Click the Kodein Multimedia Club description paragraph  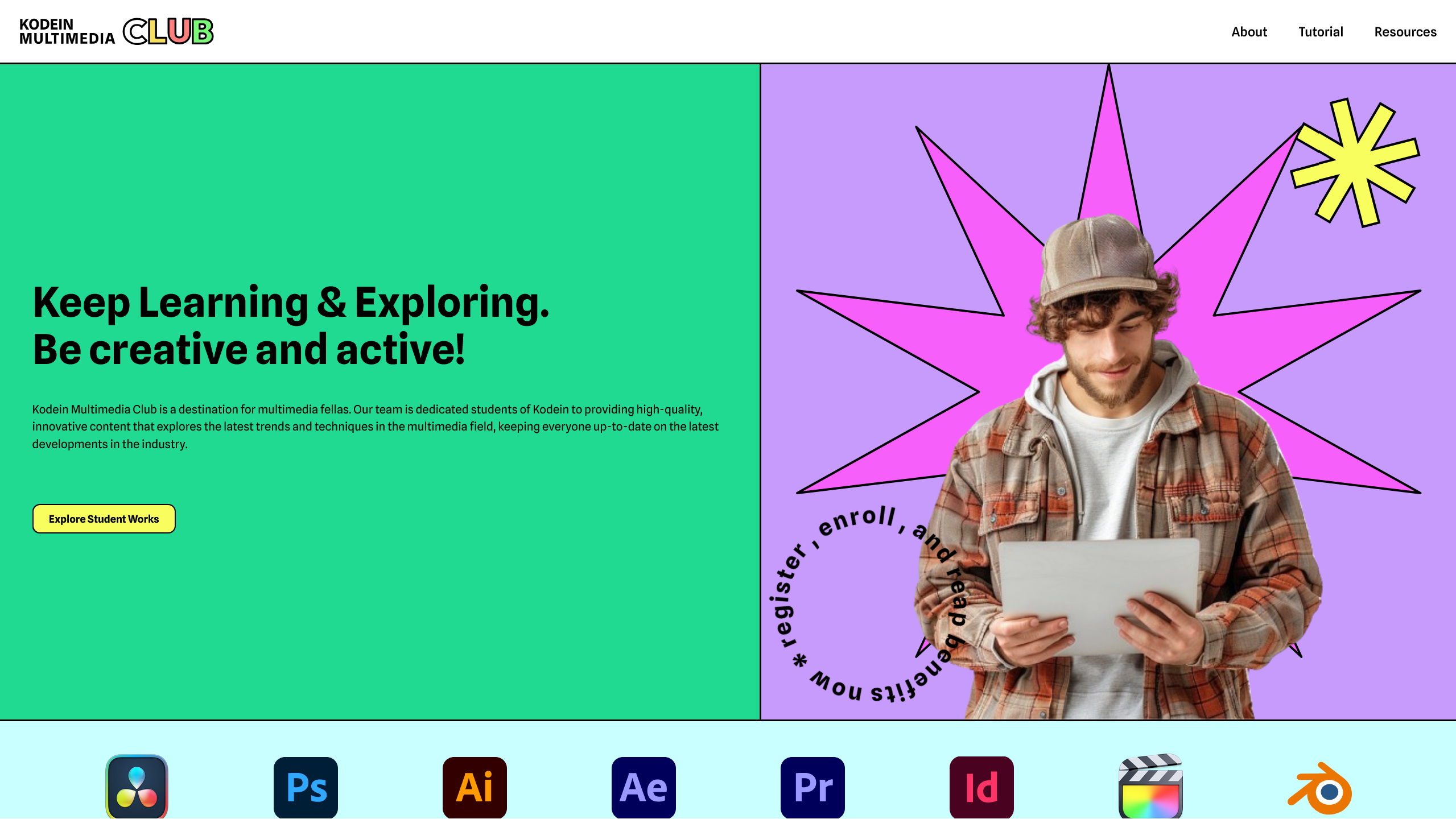tap(376, 427)
